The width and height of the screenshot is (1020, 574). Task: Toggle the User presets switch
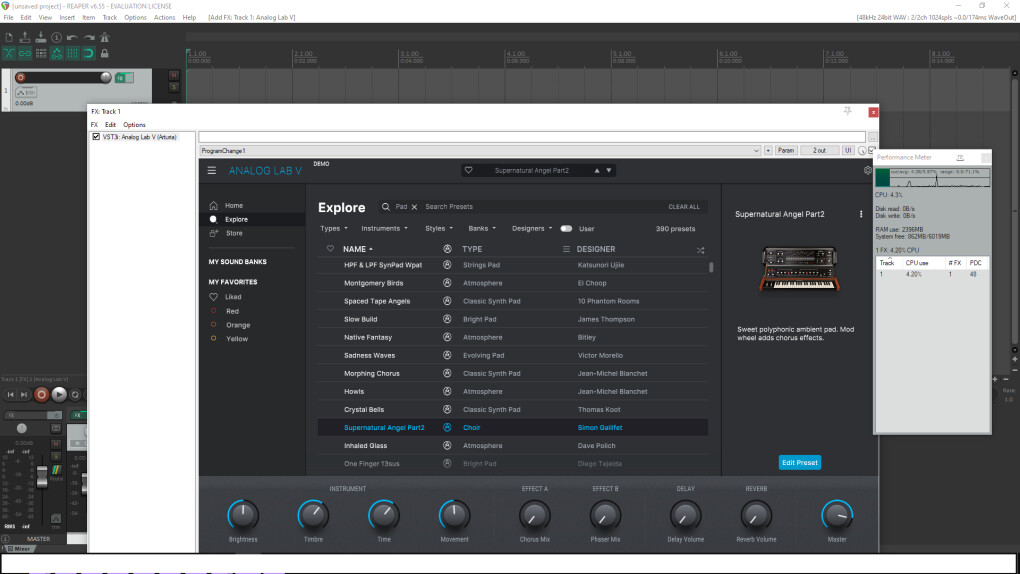[x=567, y=228]
